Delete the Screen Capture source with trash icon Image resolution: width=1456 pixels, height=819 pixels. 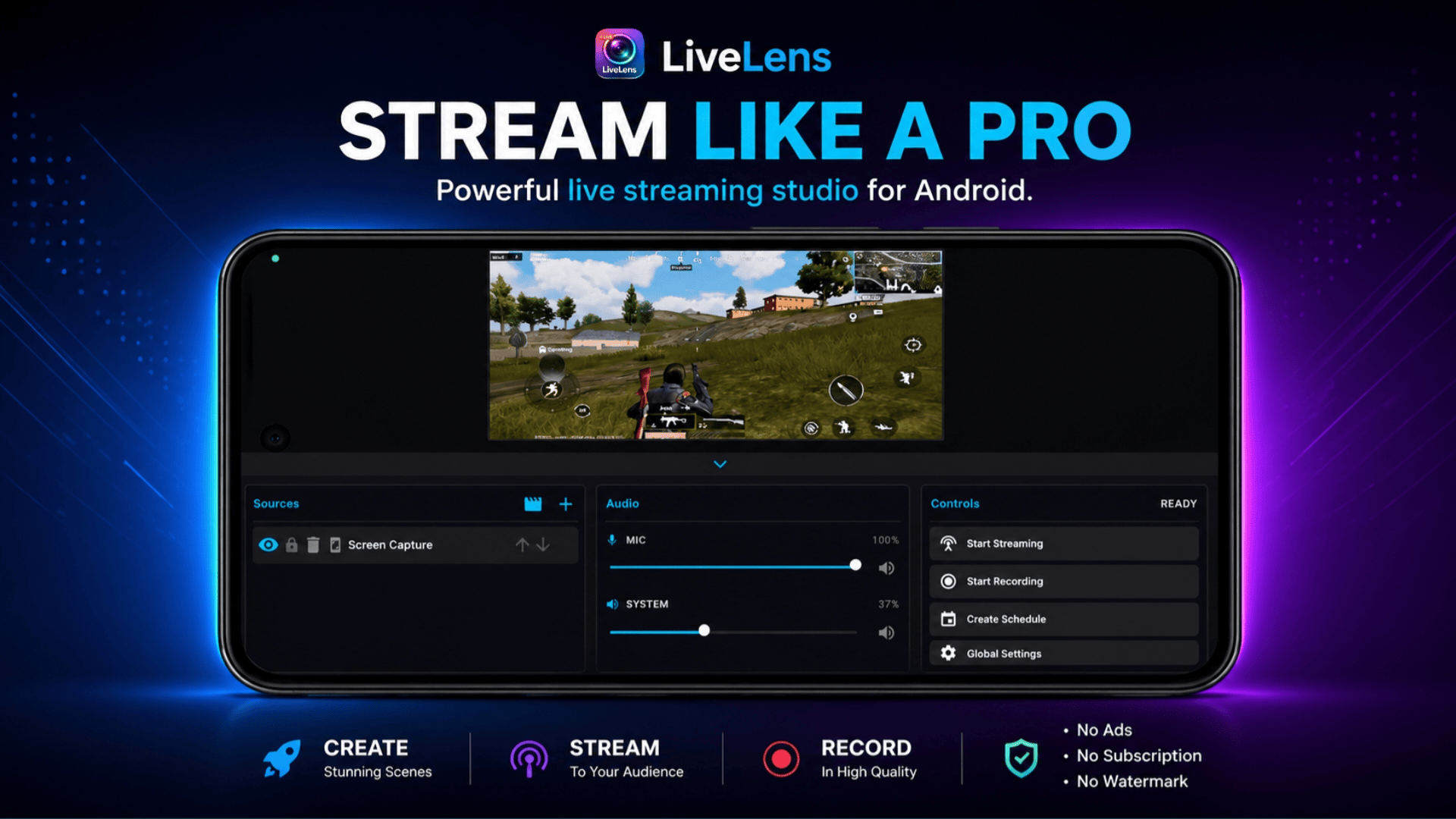click(x=313, y=544)
